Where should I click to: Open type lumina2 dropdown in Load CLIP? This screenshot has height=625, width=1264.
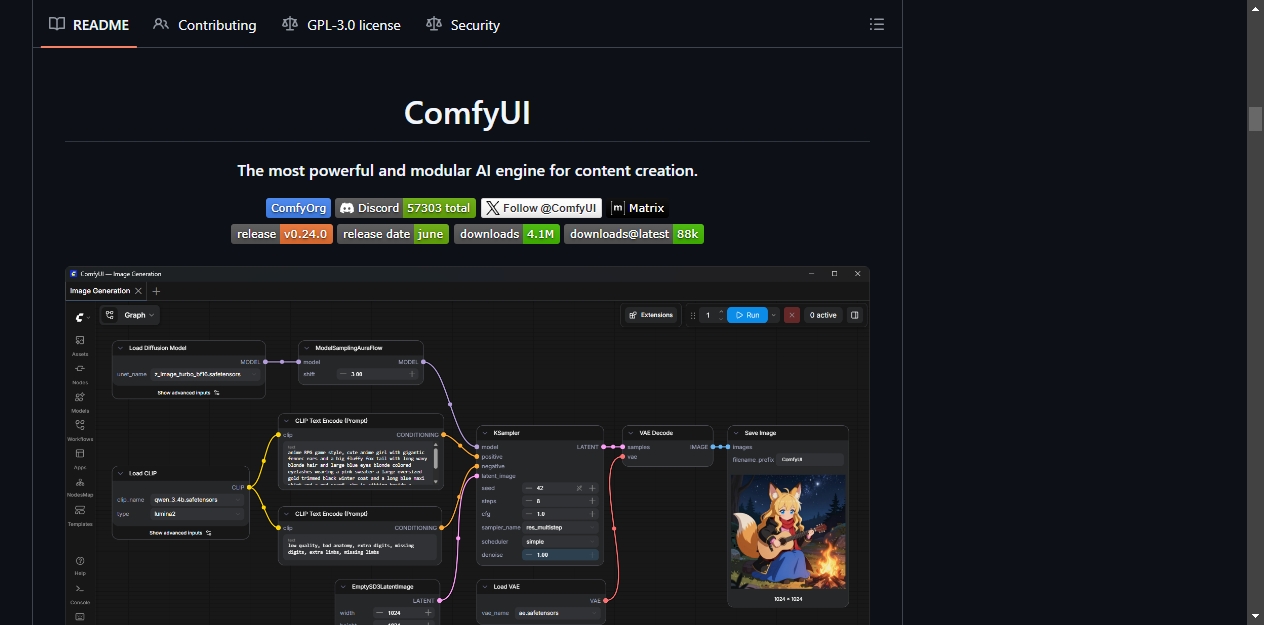tap(198, 513)
